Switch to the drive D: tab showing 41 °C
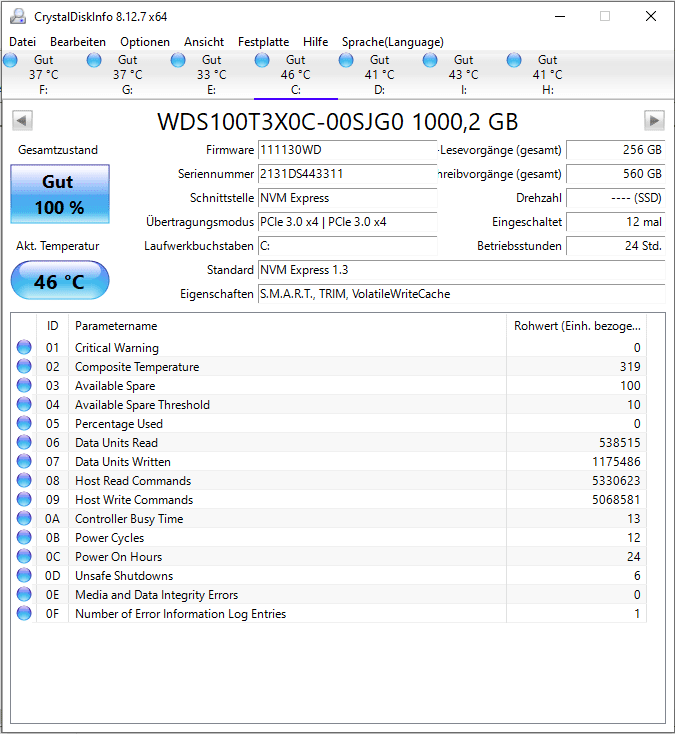675x734 pixels. point(379,74)
